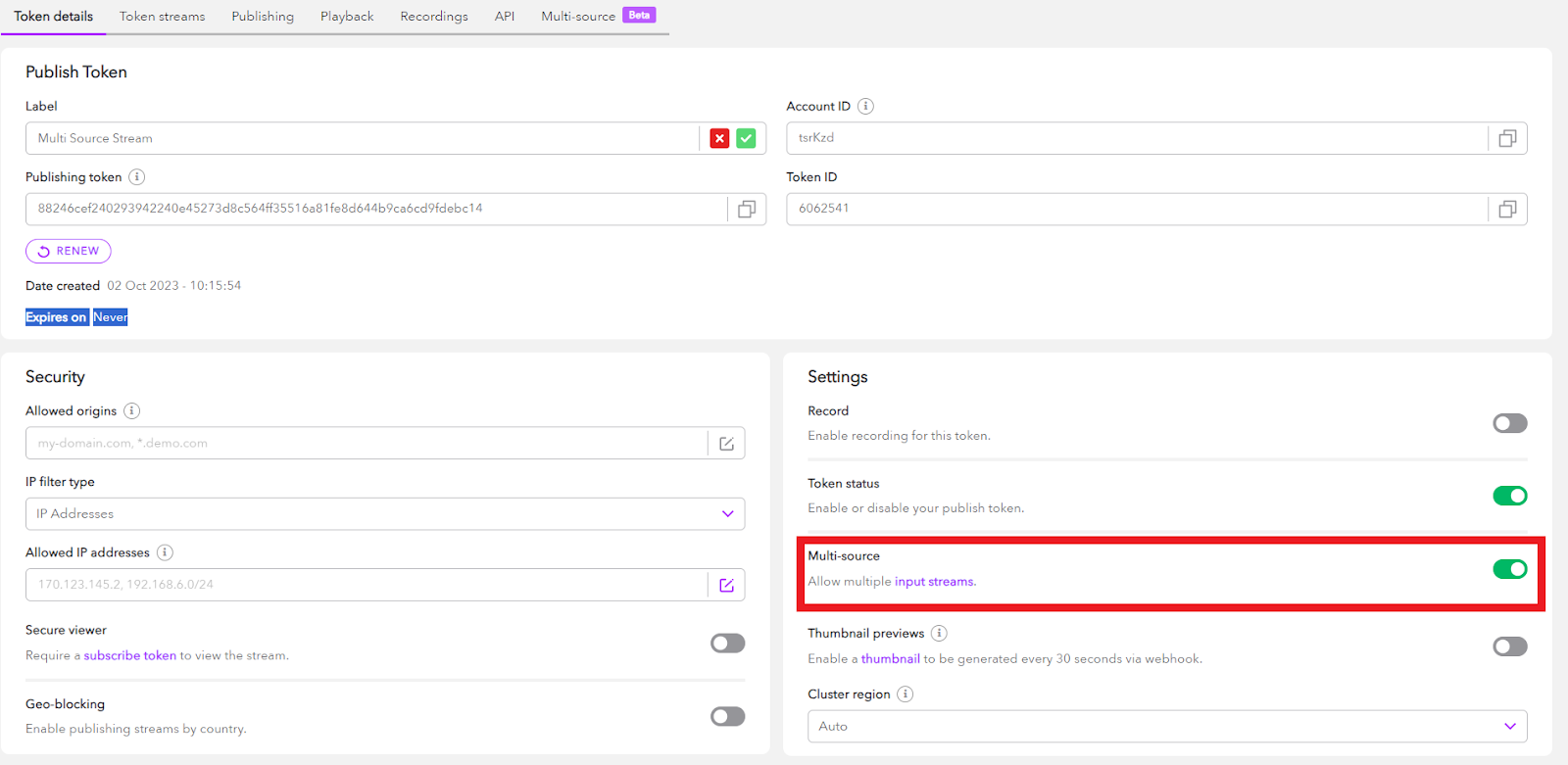Image resolution: width=1568 pixels, height=765 pixels.
Task: Cancel label edit with red X icon
Action: coord(719,139)
